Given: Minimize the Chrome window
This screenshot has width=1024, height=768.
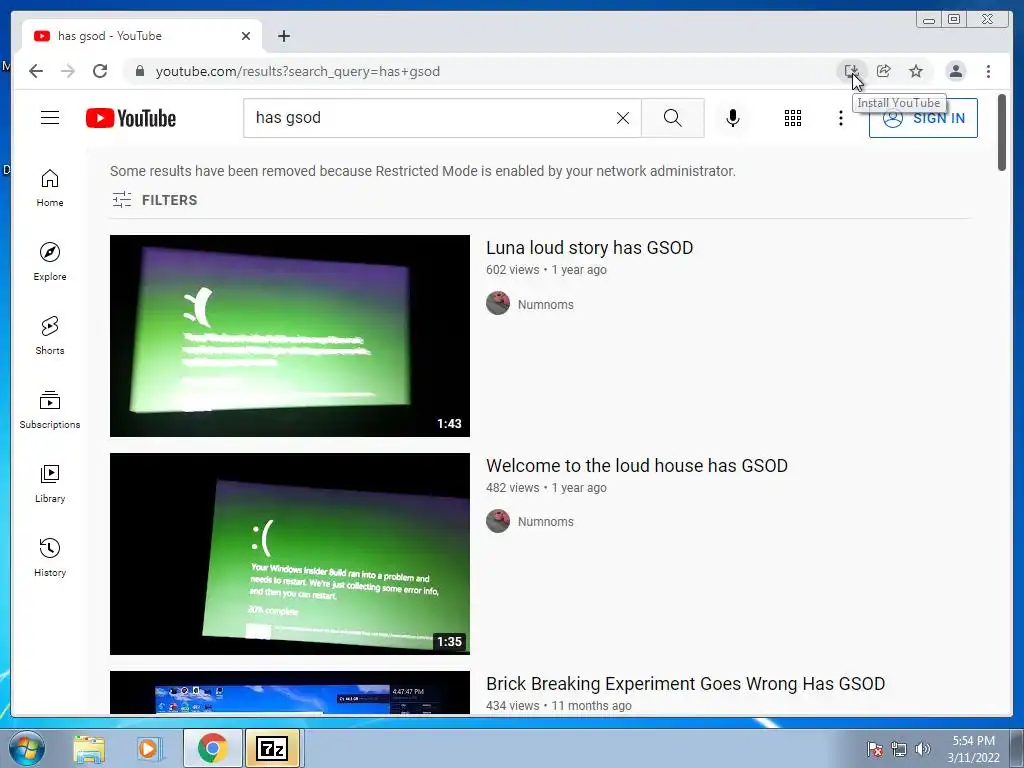Looking at the screenshot, I should point(929,20).
